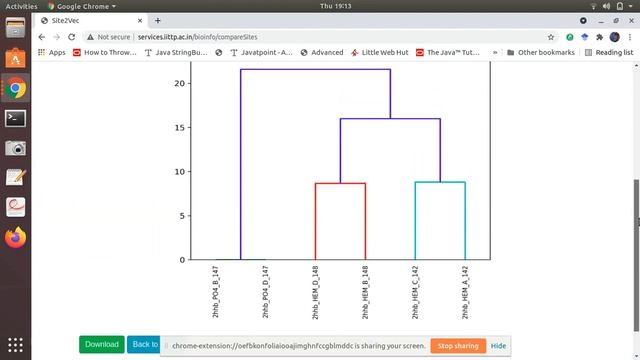Open 'Javatpoint - A...' bookmark
The image size is (640, 360).
[x=261, y=53]
